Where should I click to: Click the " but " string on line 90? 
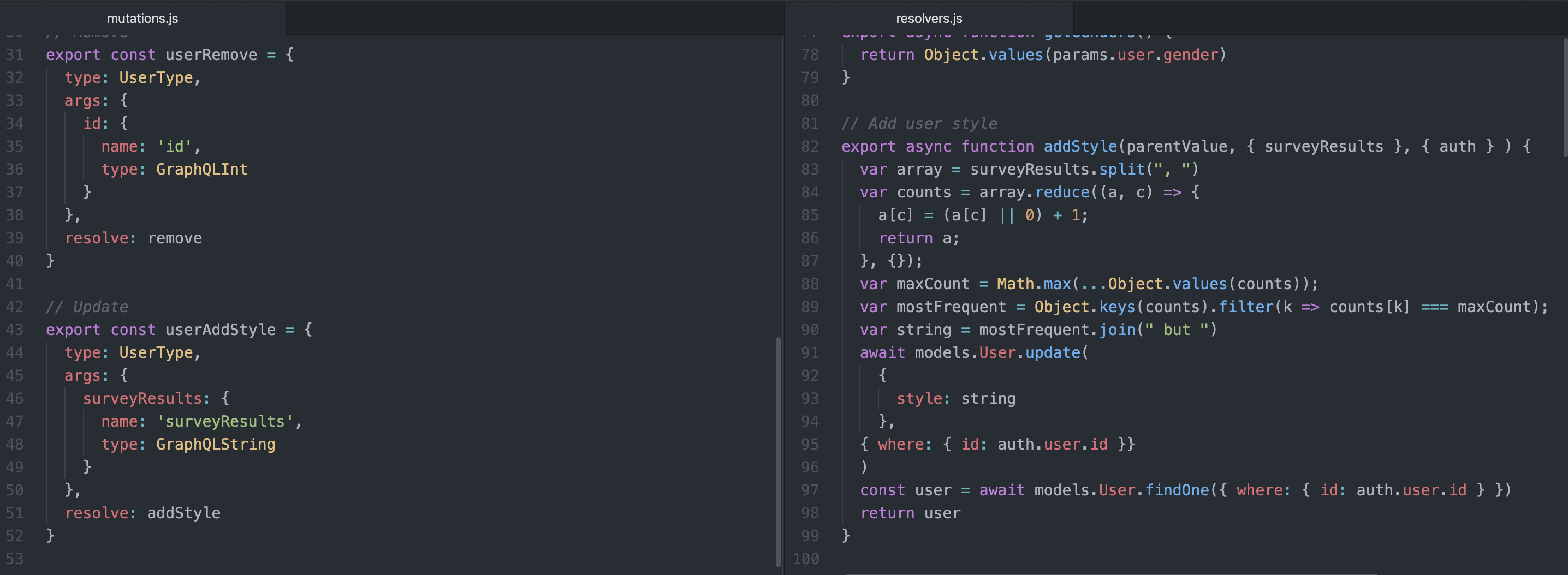(x=1177, y=330)
